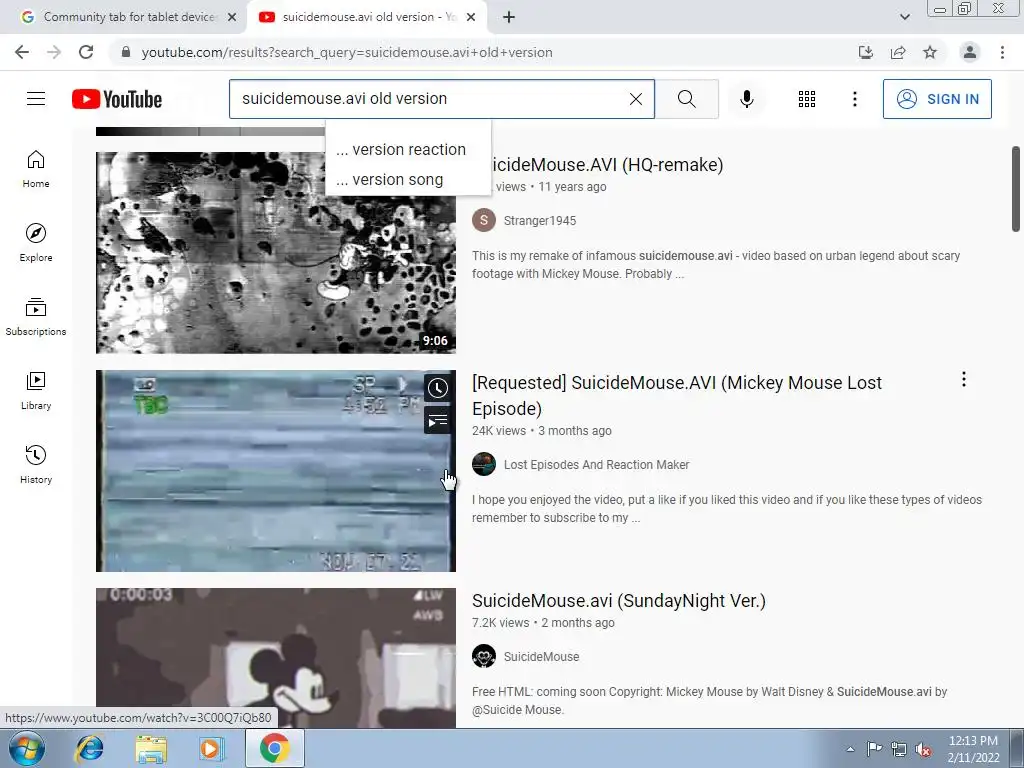1024x768 pixels.
Task: Go to the YouTube logo home link
Action: tap(117, 99)
